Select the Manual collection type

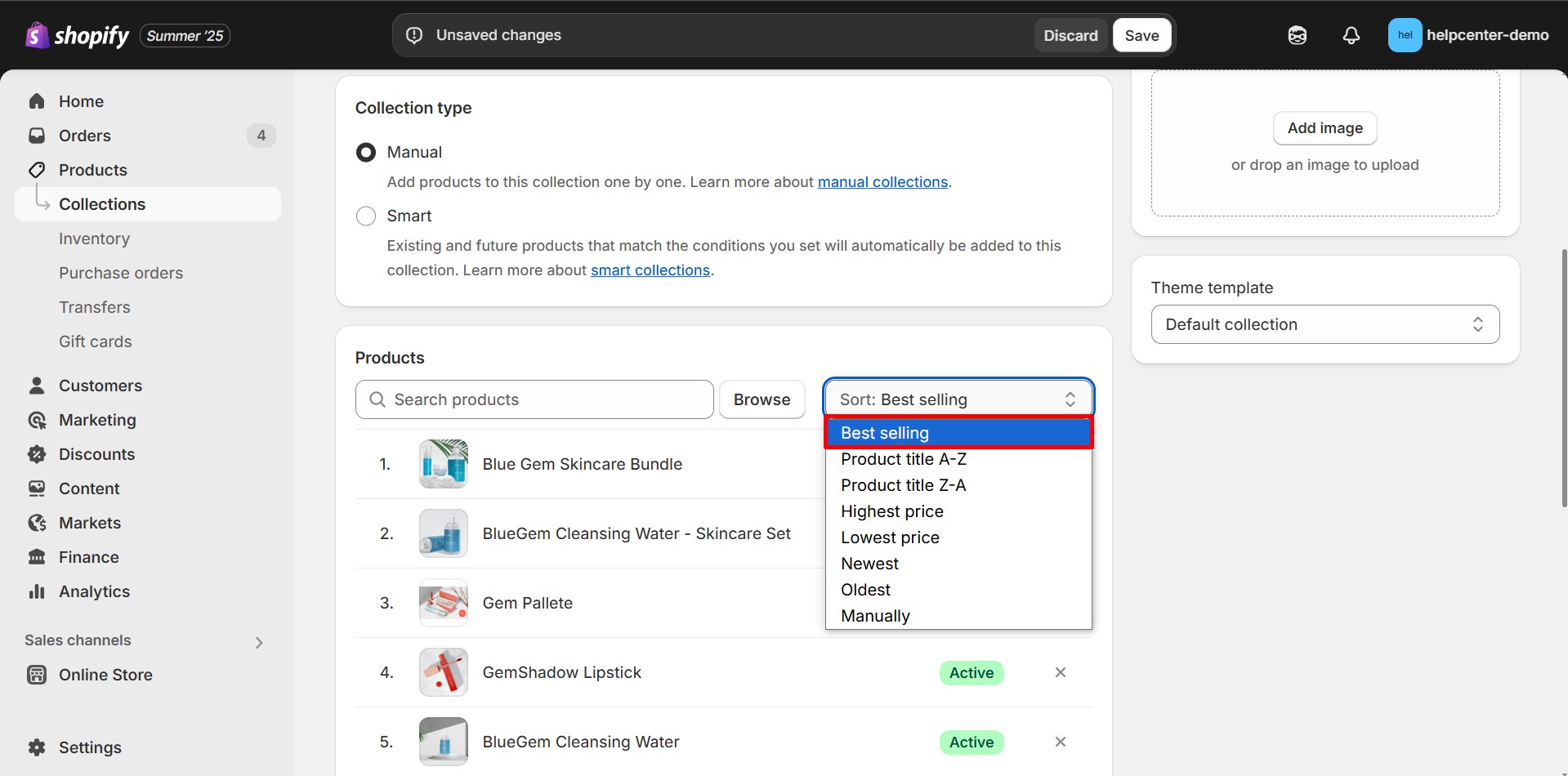pyautogui.click(x=366, y=153)
